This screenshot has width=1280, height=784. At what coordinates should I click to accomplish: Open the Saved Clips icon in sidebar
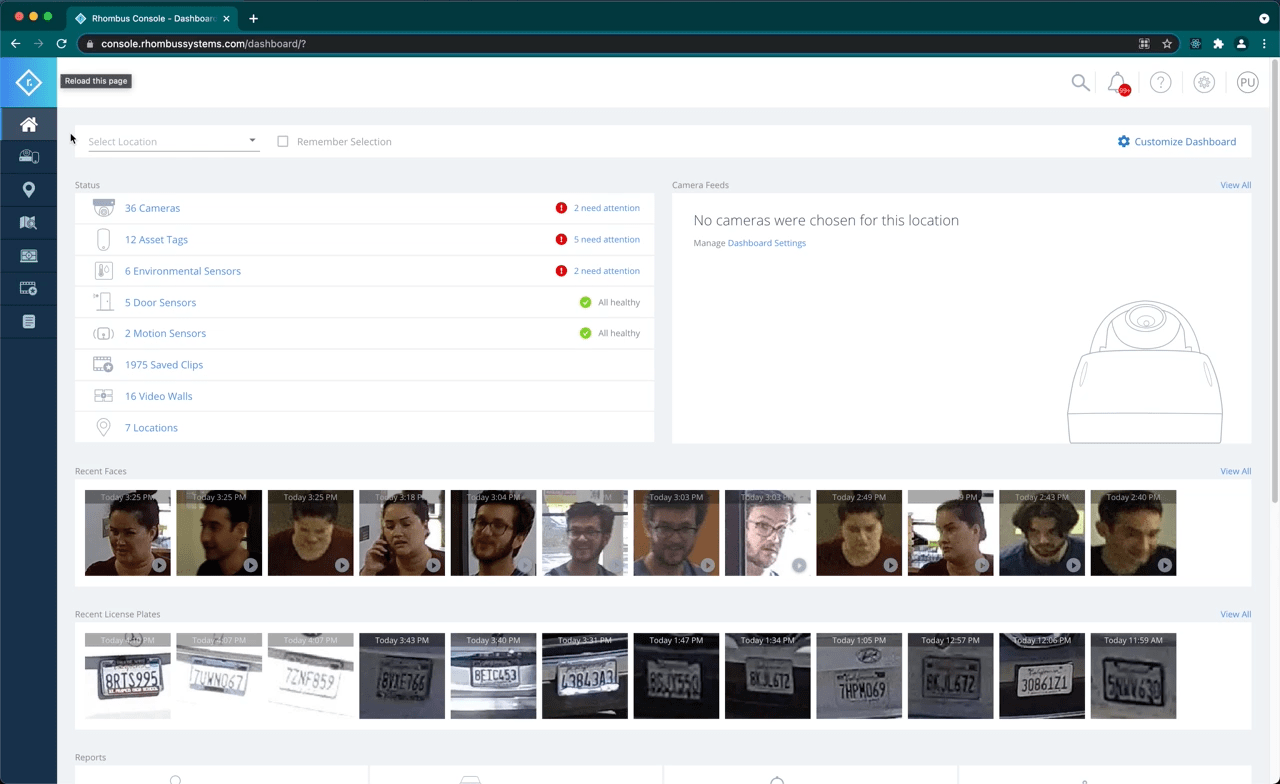(x=28, y=289)
